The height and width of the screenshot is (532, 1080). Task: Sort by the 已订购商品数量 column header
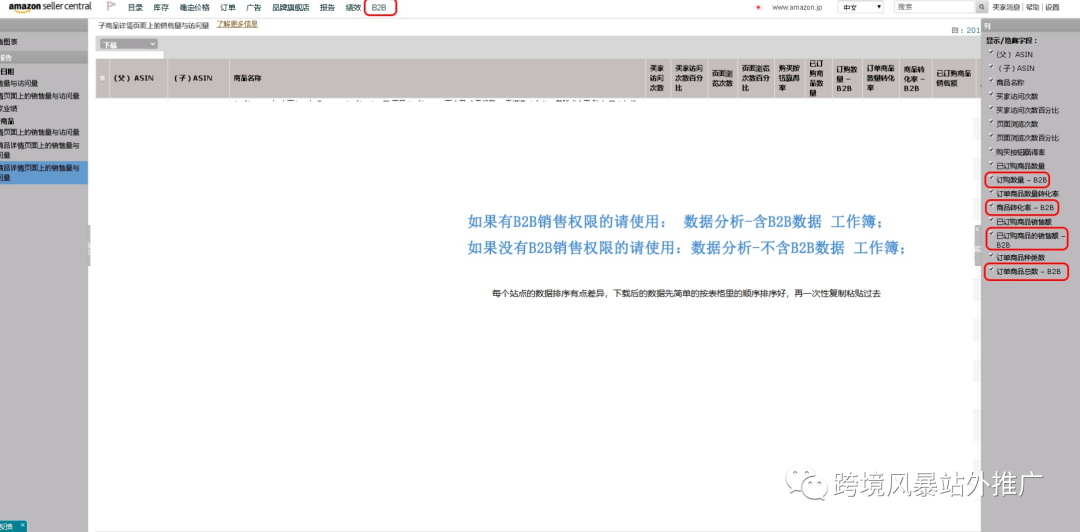(x=818, y=79)
